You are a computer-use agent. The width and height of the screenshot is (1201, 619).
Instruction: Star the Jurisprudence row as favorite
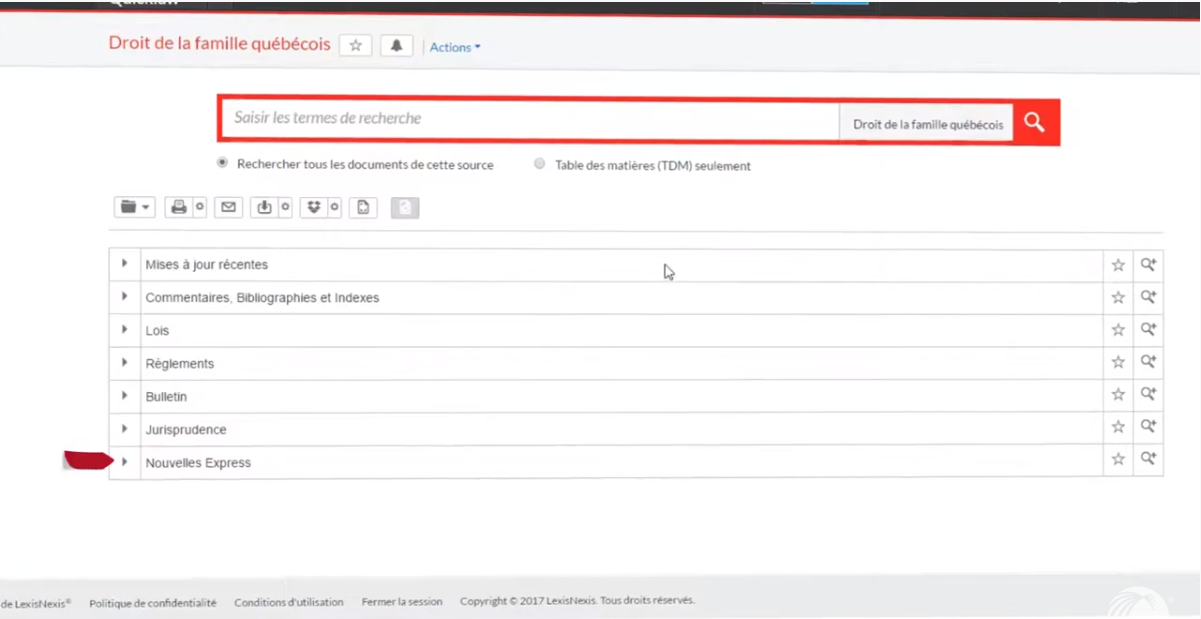point(1117,429)
